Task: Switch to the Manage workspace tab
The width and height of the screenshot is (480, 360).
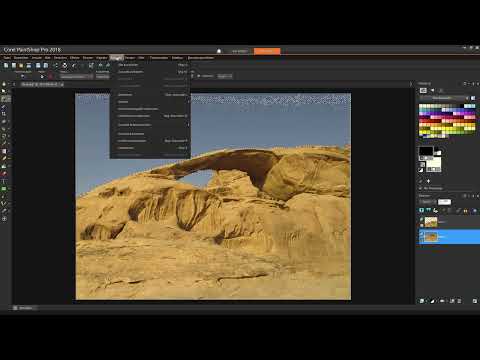Action: 239,51
